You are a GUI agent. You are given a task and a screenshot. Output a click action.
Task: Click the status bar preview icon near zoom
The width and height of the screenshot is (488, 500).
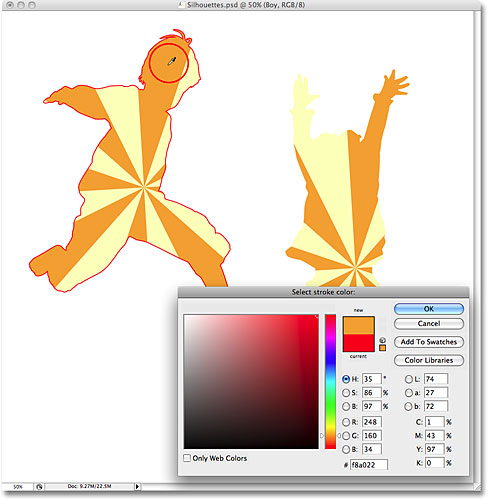coord(39,487)
